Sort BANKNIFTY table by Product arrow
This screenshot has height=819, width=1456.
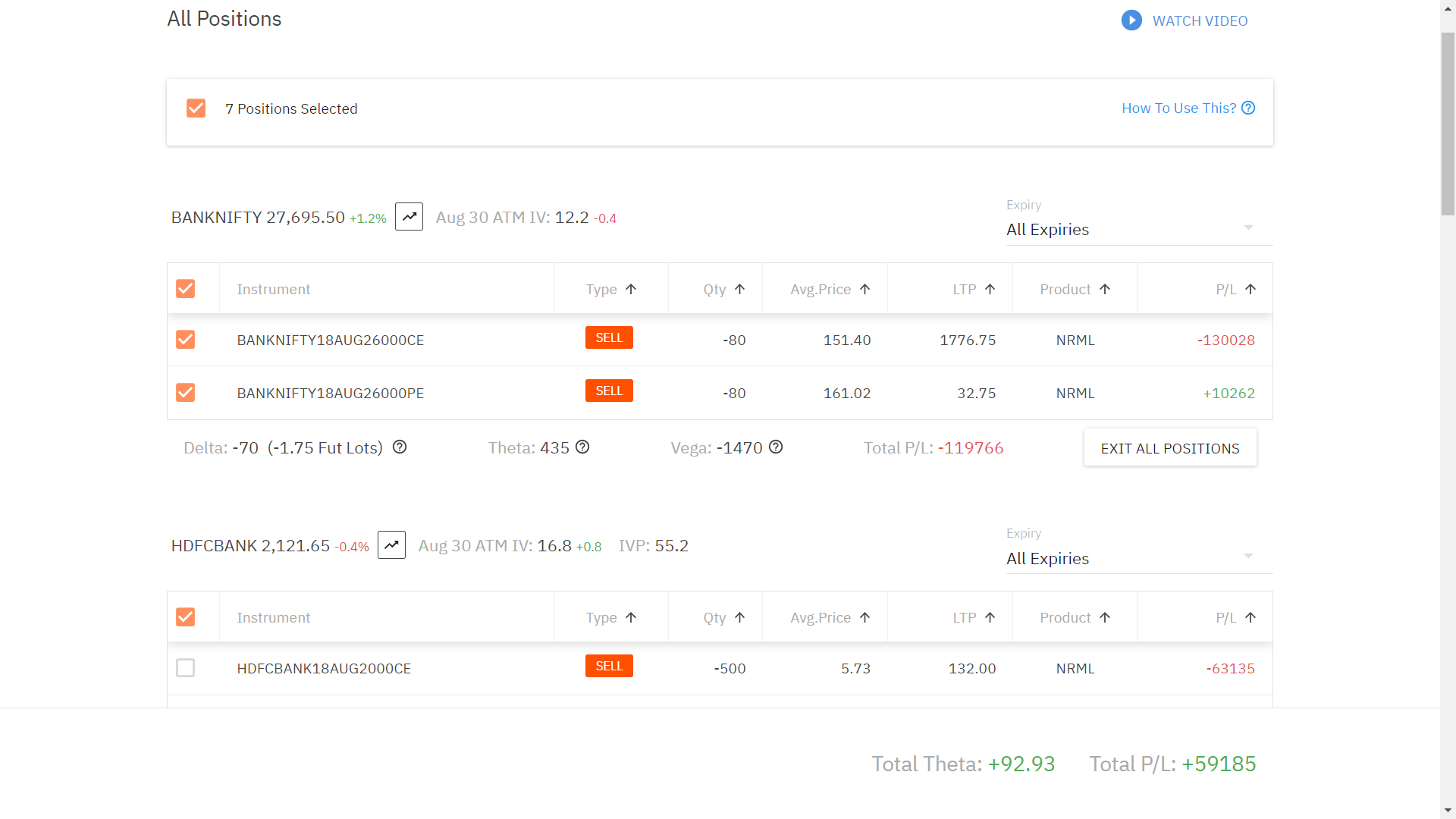(1105, 289)
